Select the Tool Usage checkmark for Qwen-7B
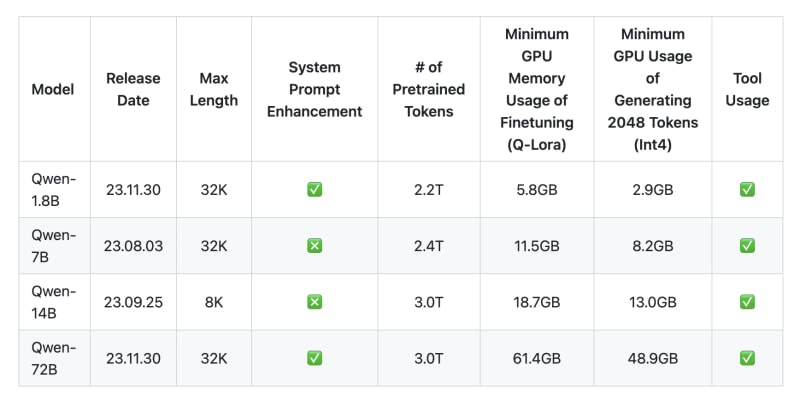This screenshot has height=400, width=800. [747, 246]
